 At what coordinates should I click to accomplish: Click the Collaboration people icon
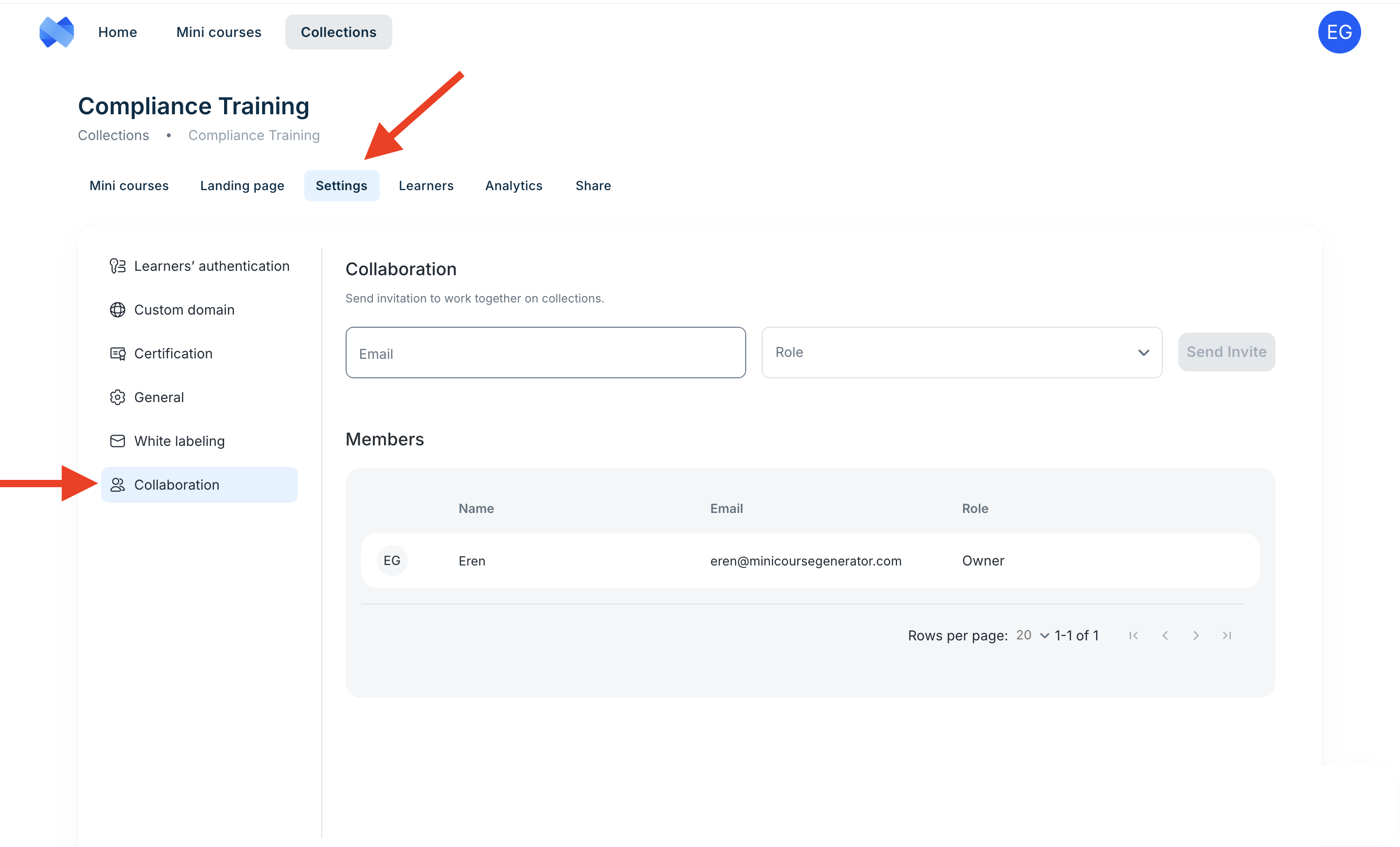(117, 485)
